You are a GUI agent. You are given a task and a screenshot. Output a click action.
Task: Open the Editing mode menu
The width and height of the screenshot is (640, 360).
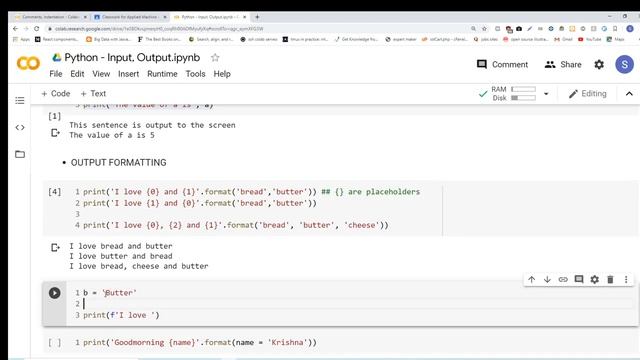tap(588, 94)
